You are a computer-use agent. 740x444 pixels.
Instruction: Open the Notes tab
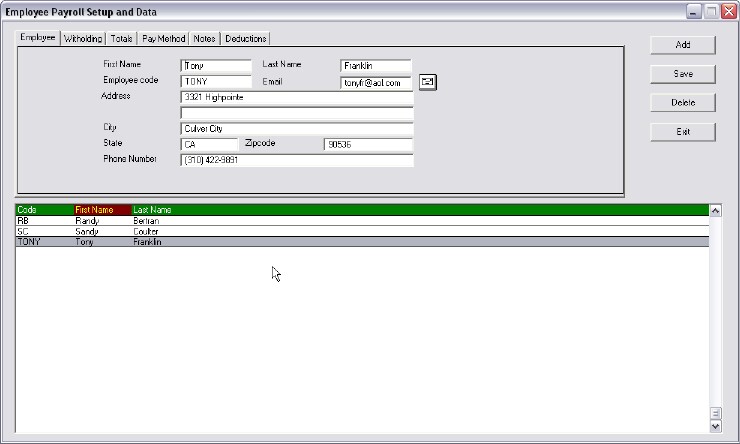click(x=205, y=39)
